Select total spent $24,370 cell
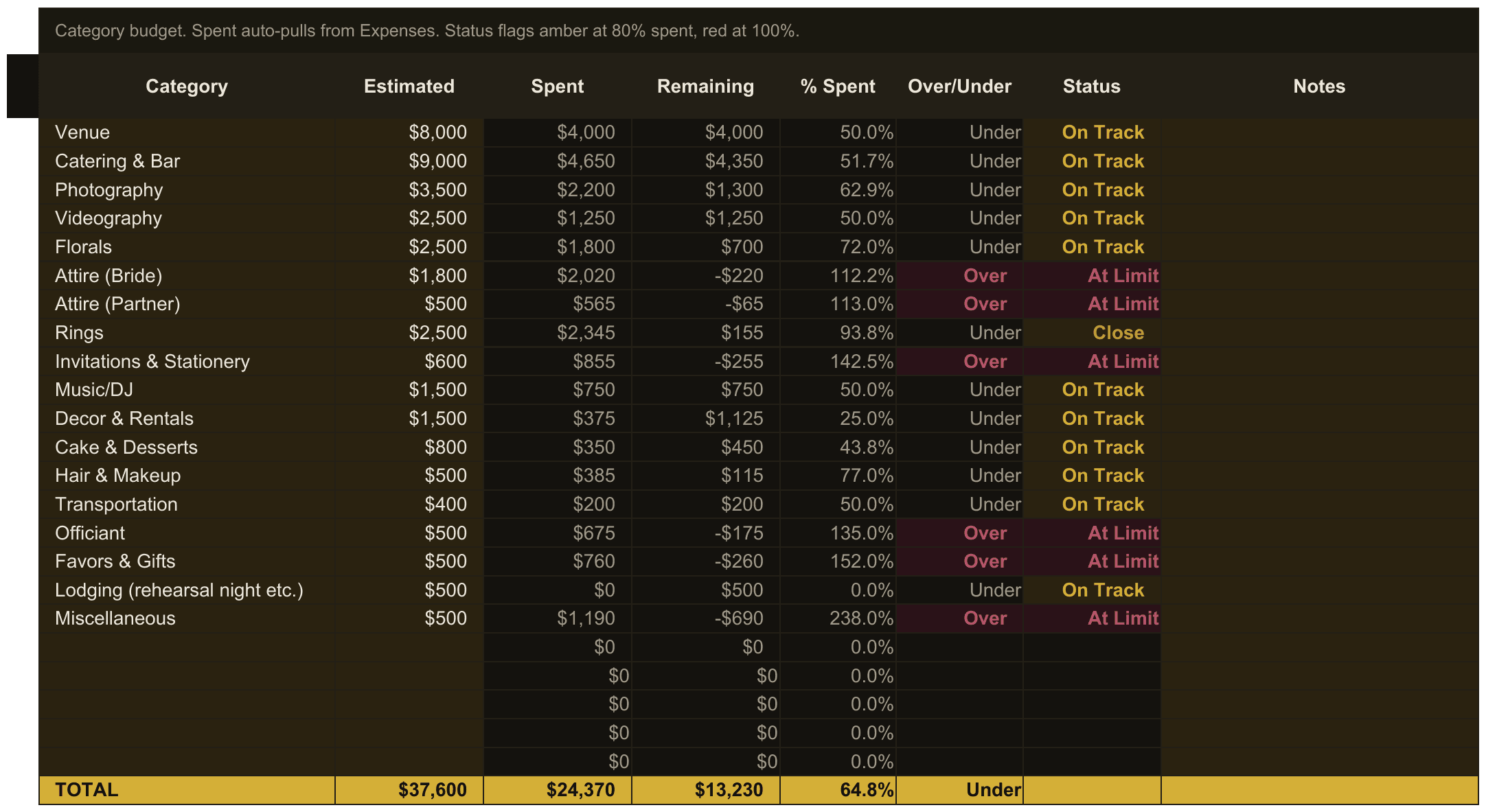Image resolution: width=1486 pixels, height=812 pixels. coord(558,790)
